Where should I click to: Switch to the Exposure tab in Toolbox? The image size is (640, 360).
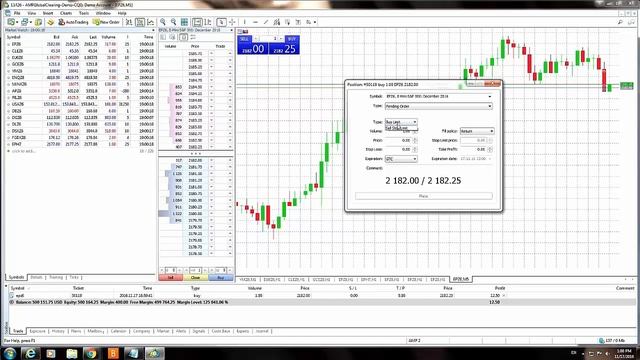pos(38,331)
